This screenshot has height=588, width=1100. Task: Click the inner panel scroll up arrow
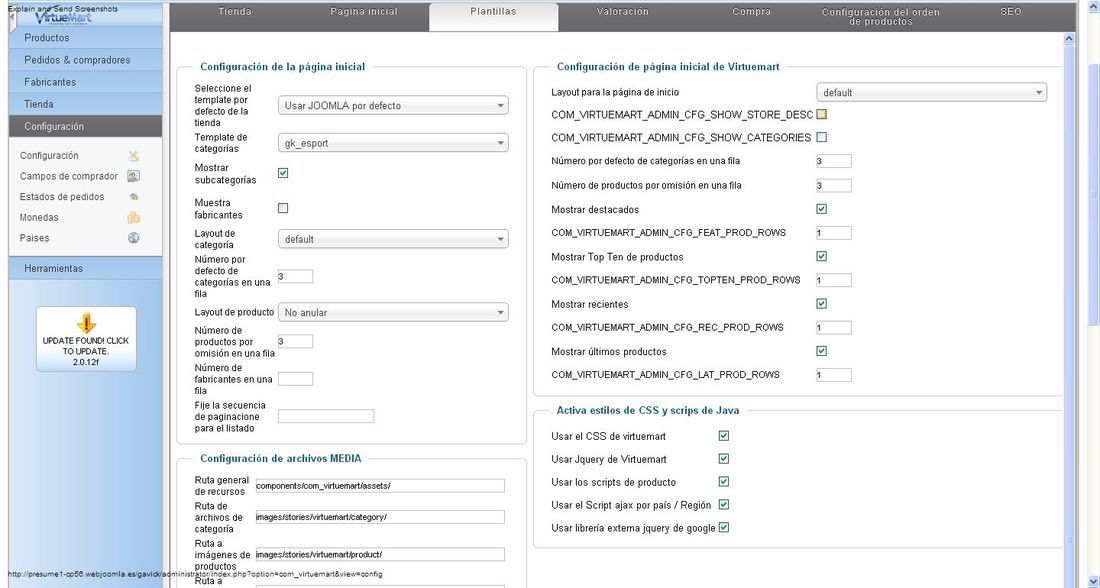[x=1069, y=39]
